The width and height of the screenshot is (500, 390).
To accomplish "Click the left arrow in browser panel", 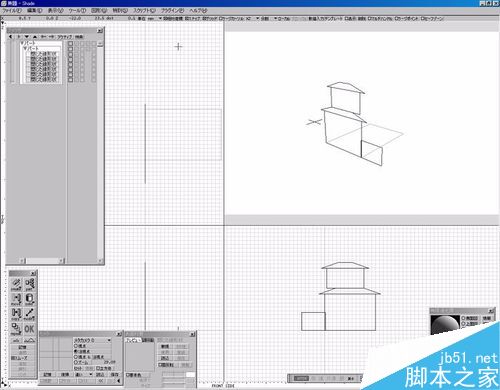I will (11, 37).
